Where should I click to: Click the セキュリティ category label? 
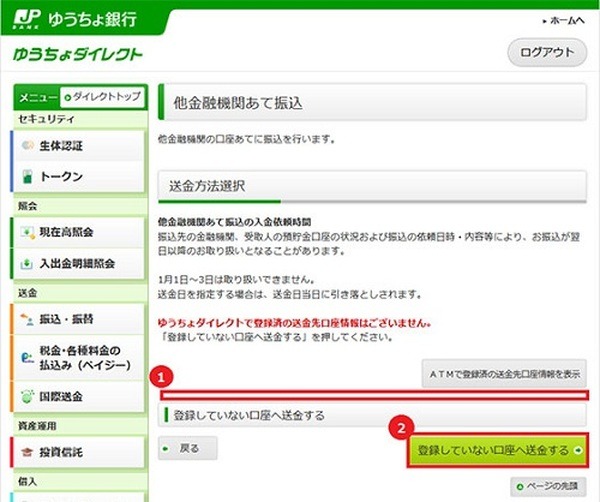(46, 119)
